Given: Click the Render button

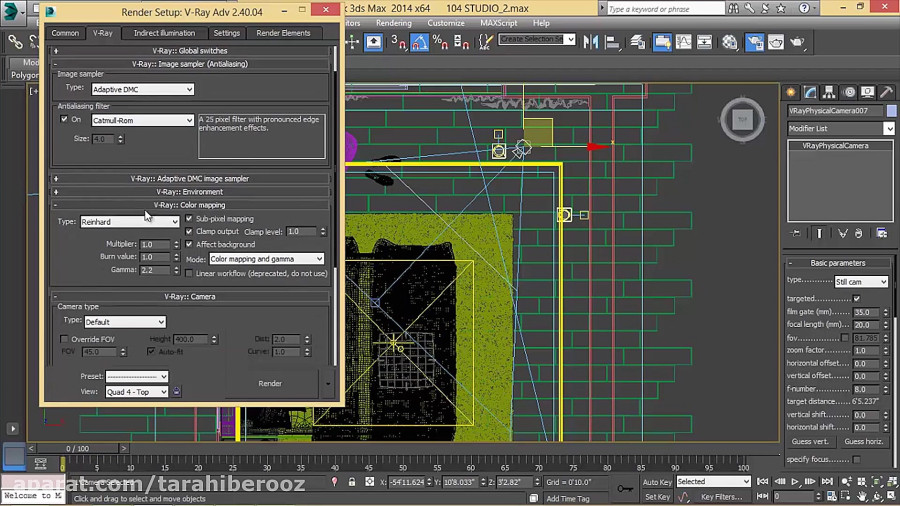Looking at the screenshot, I should (270, 383).
